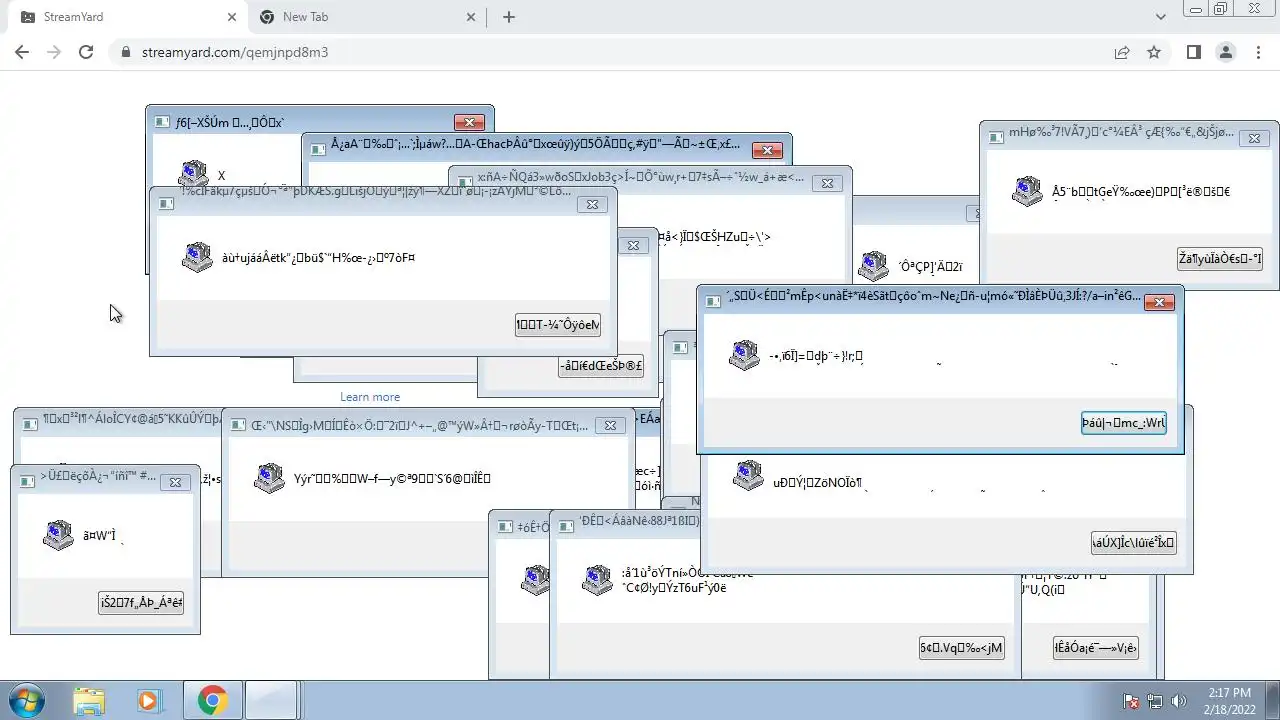This screenshot has width=1280, height=720.
Task: Launch Windows Media Player from the taskbar
Action: pyautogui.click(x=149, y=700)
